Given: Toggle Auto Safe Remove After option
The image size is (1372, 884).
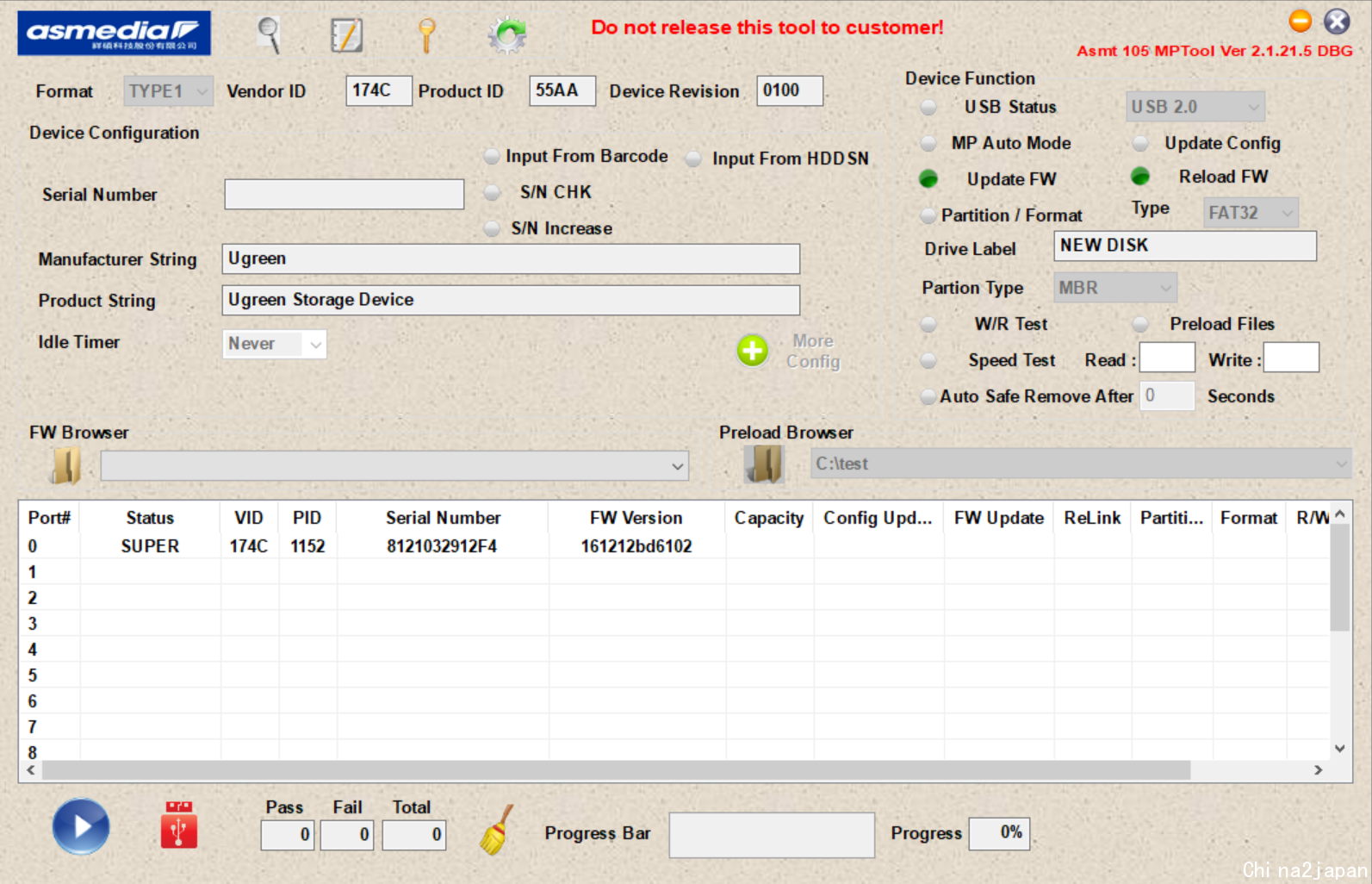Looking at the screenshot, I should (x=928, y=396).
